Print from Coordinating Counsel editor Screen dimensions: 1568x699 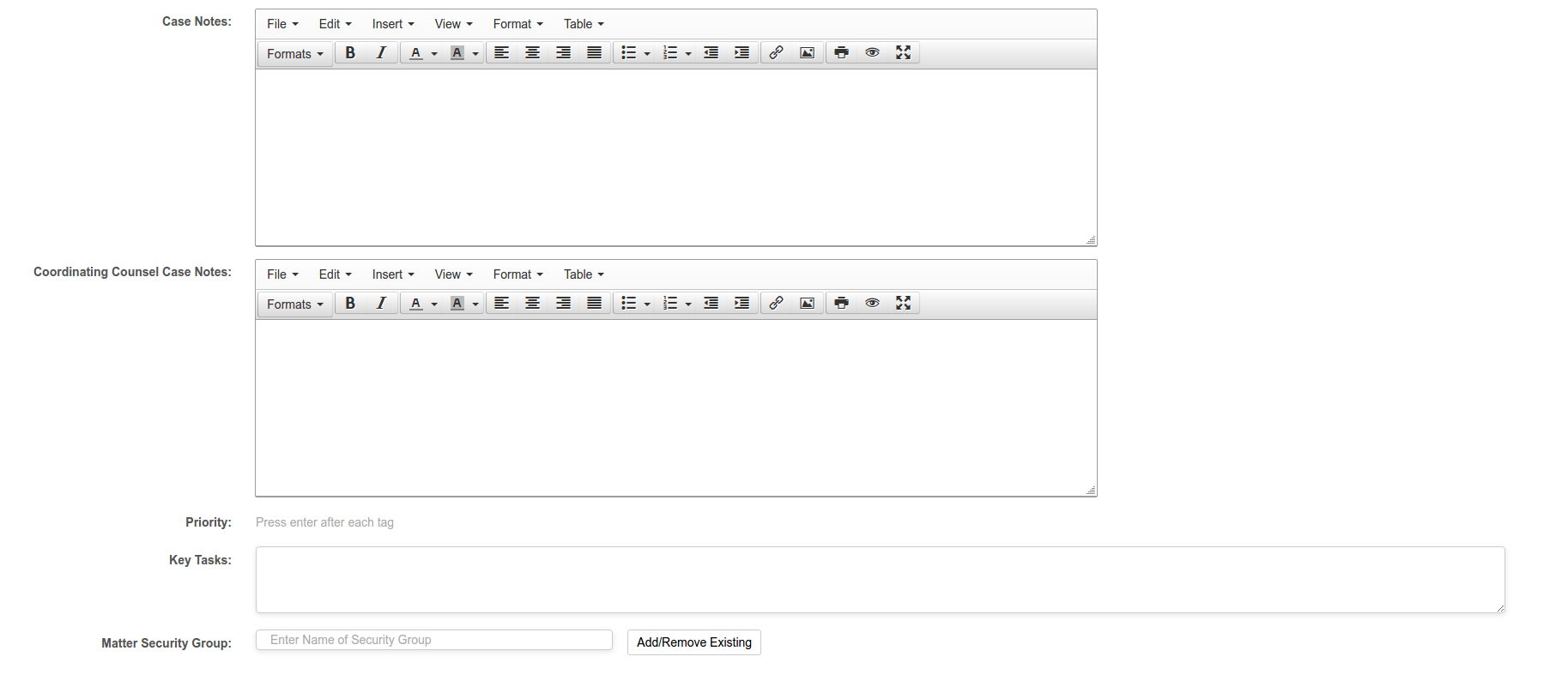pyautogui.click(x=842, y=304)
